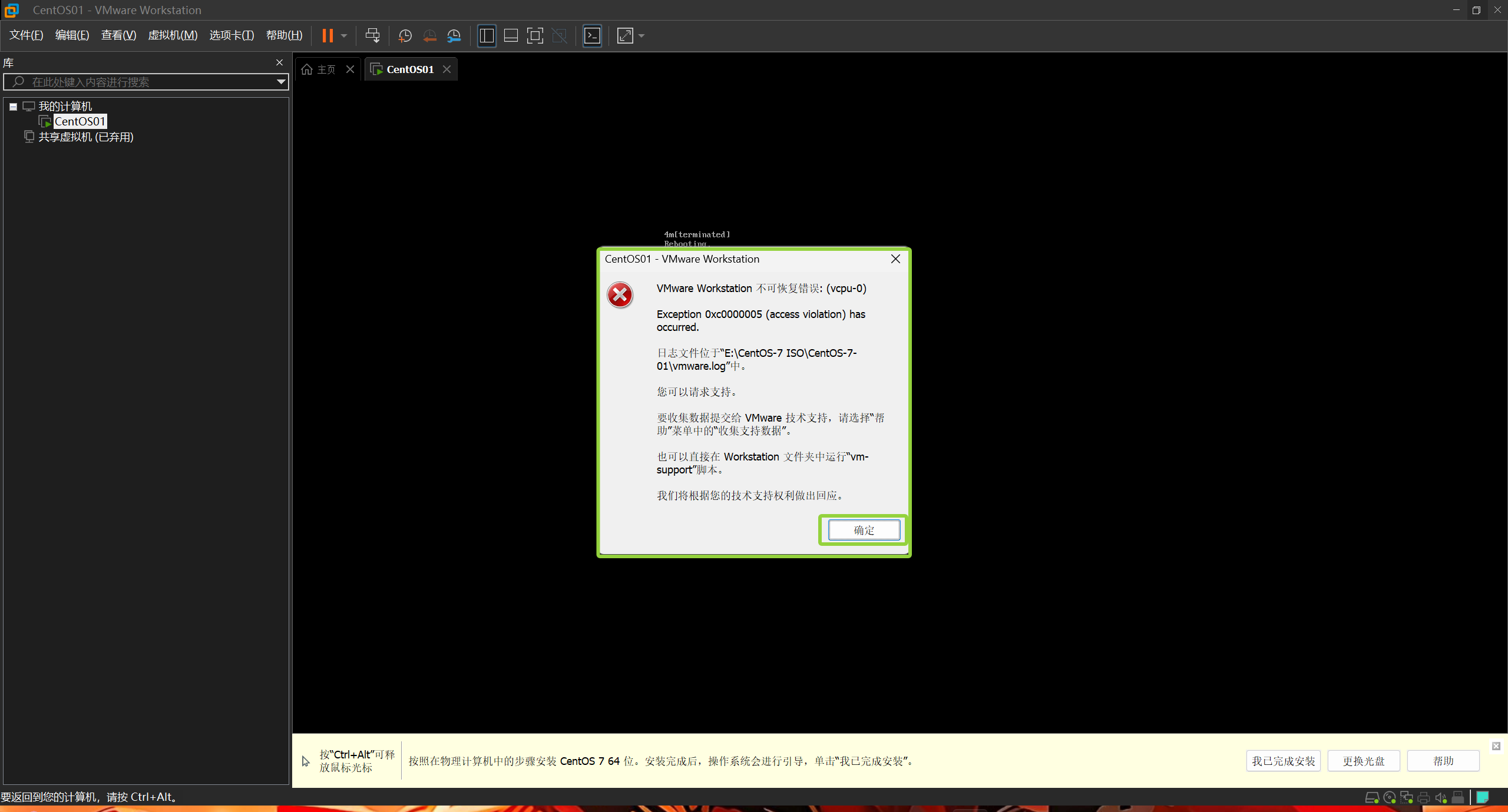Click the 我已完成安装 button
Viewport: 1508px width, 812px height.
[x=1283, y=761]
